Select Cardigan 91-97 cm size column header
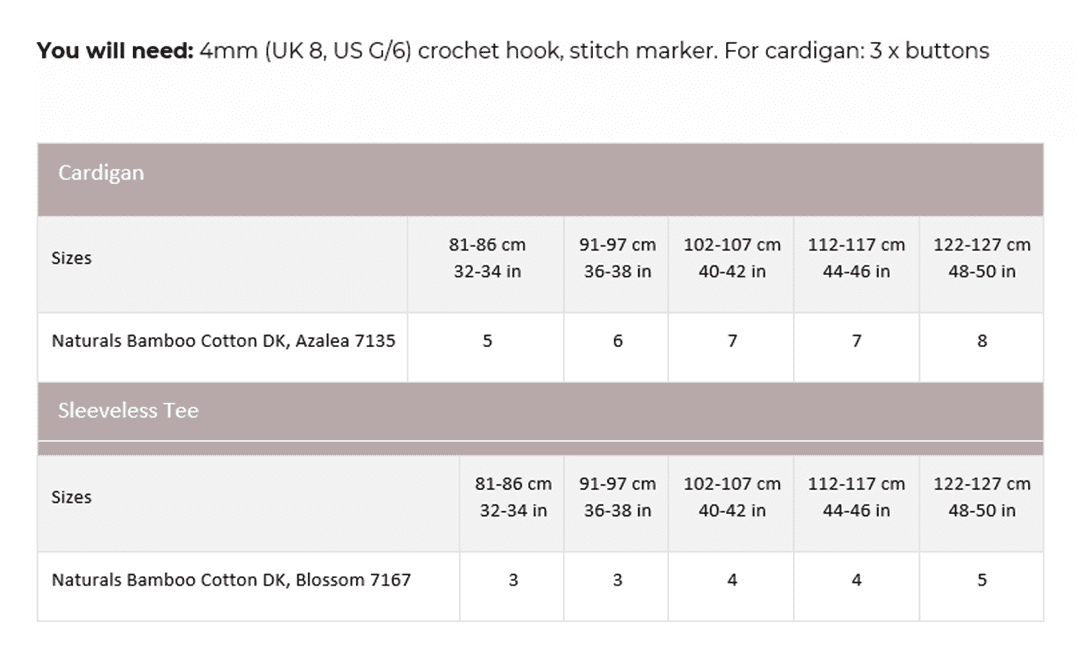 click(x=617, y=258)
